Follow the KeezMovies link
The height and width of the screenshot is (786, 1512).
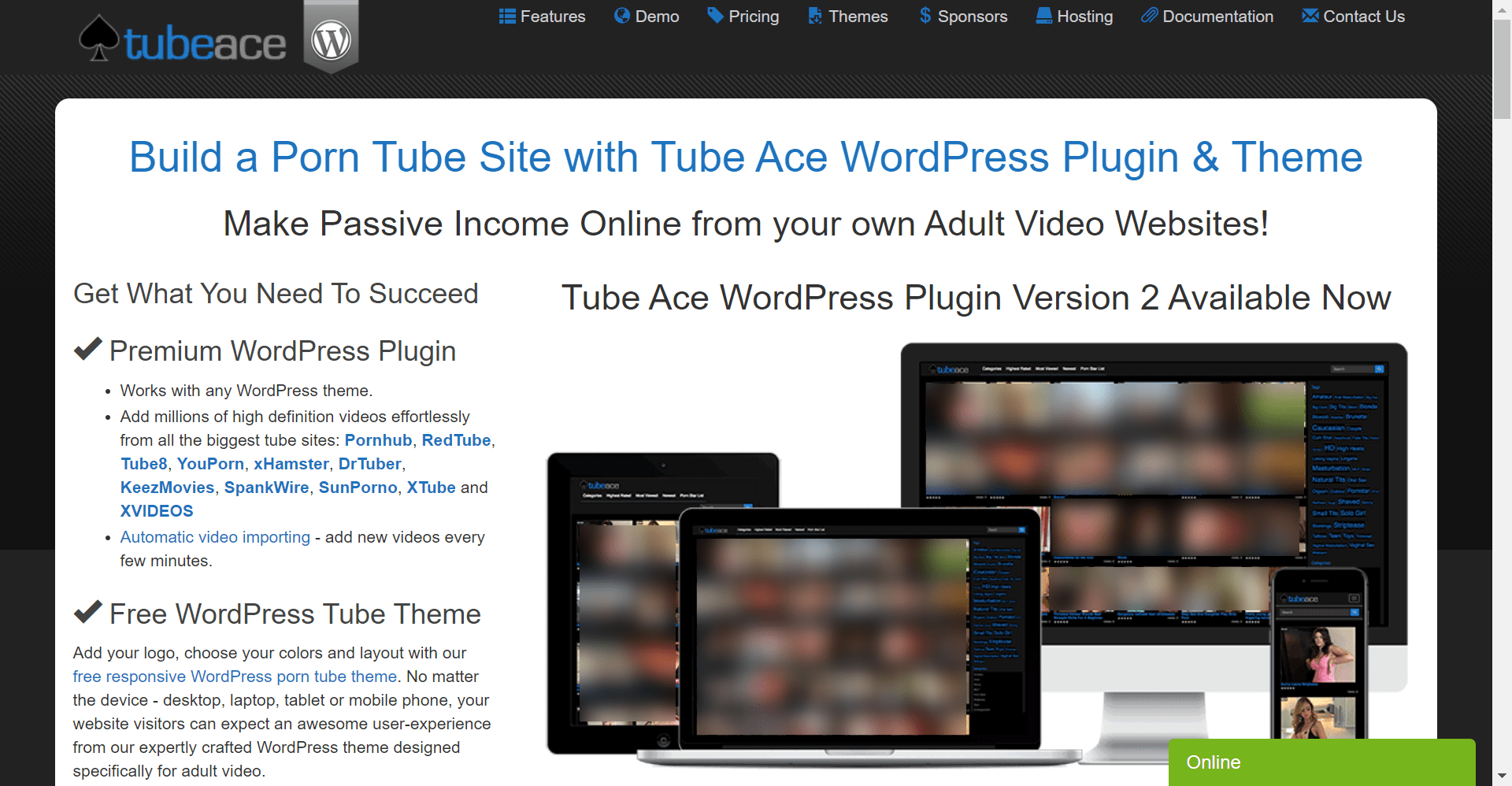(x=168, y=488)
